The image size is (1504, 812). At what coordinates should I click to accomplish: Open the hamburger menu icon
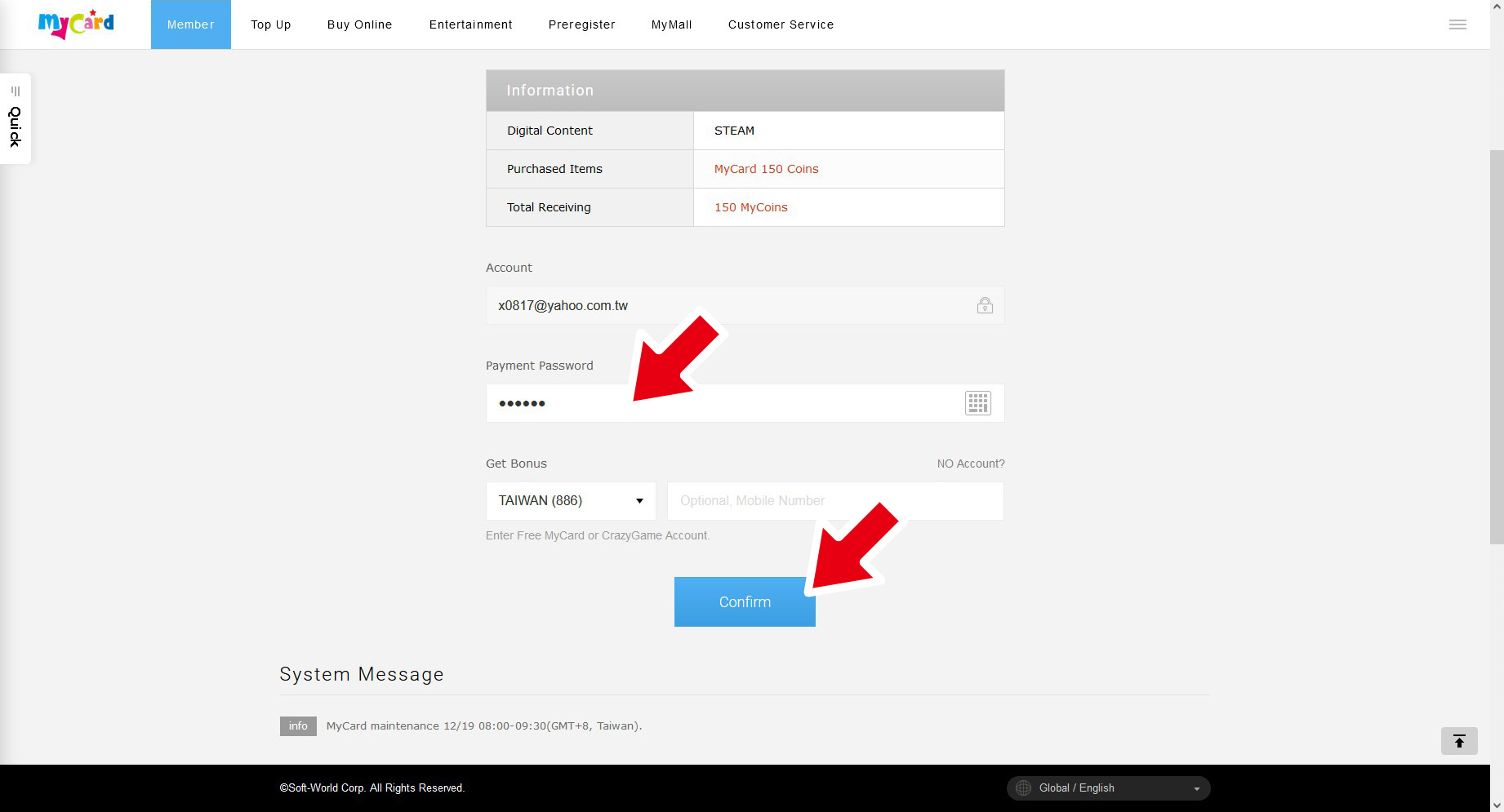[1457, 24]
